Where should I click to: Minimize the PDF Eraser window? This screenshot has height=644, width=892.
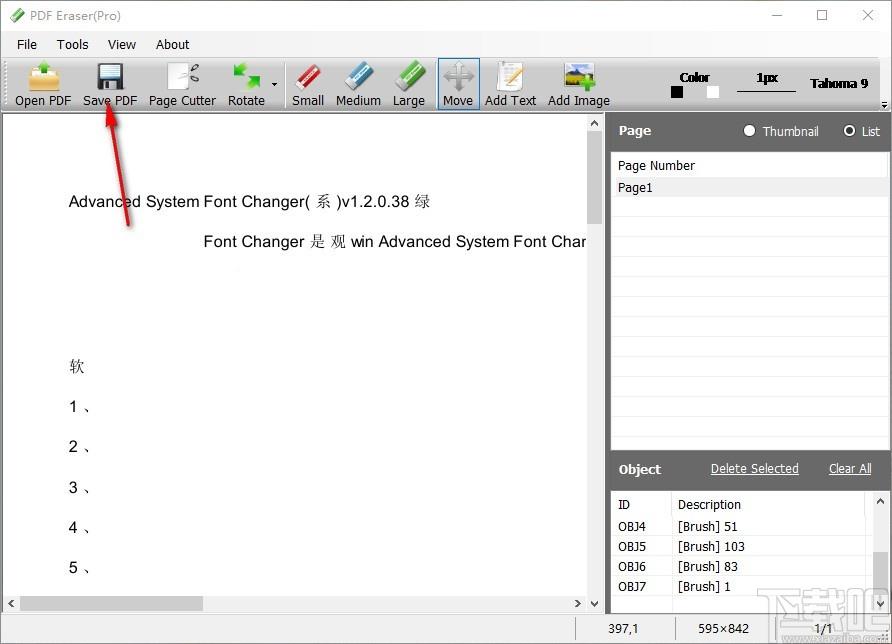(777, 15)
